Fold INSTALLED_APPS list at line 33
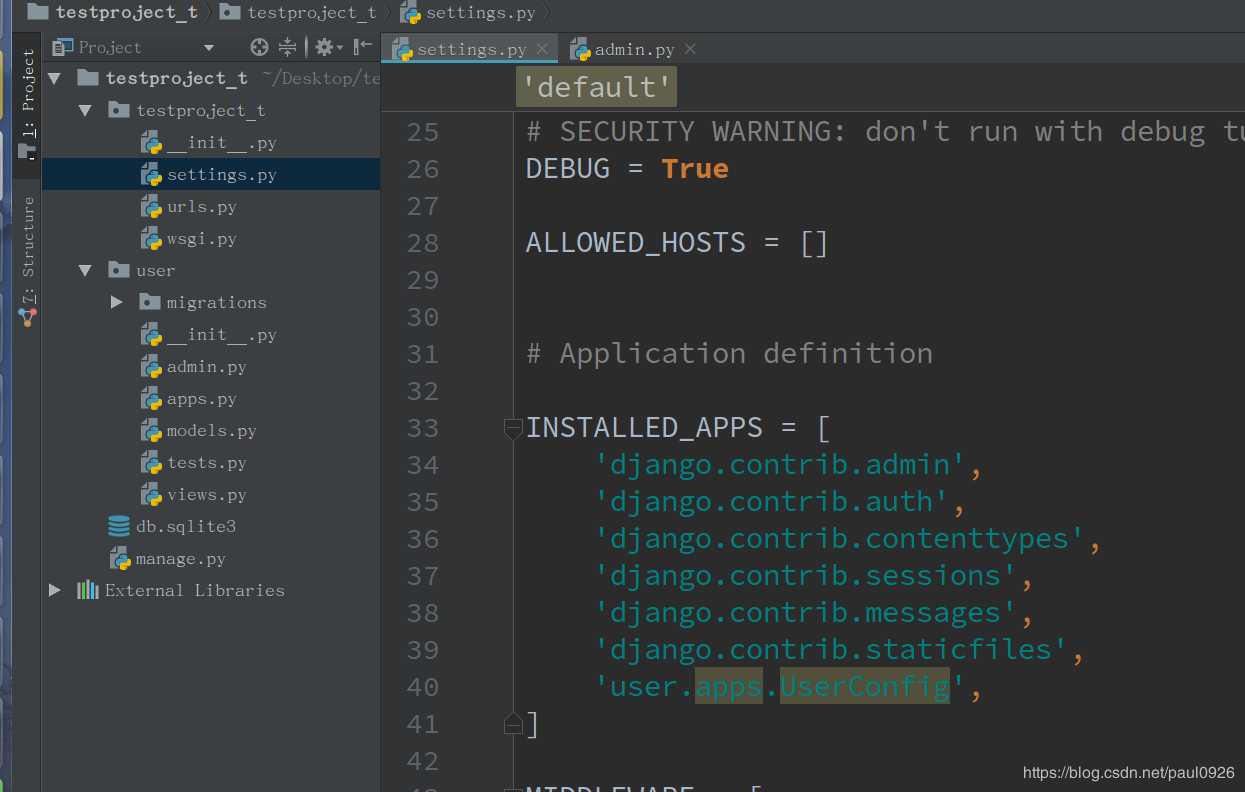The image size is (1245, 792). (512, 428)
